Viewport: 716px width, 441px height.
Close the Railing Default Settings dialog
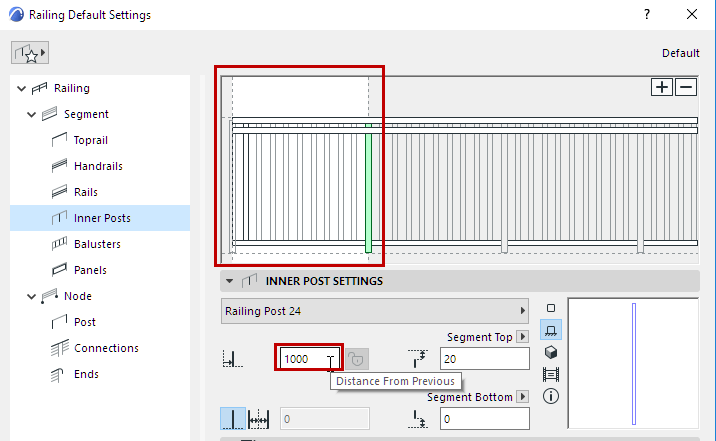(x=692, y=15)
